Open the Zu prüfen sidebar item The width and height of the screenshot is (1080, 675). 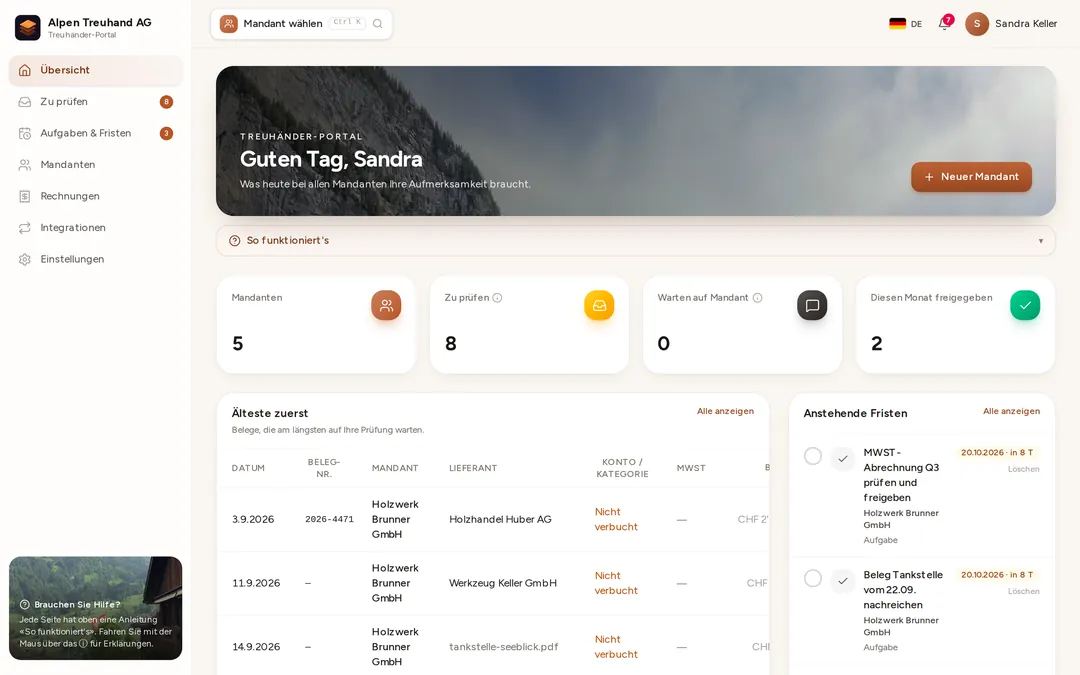pyautogui.click(x=96, y=102)
